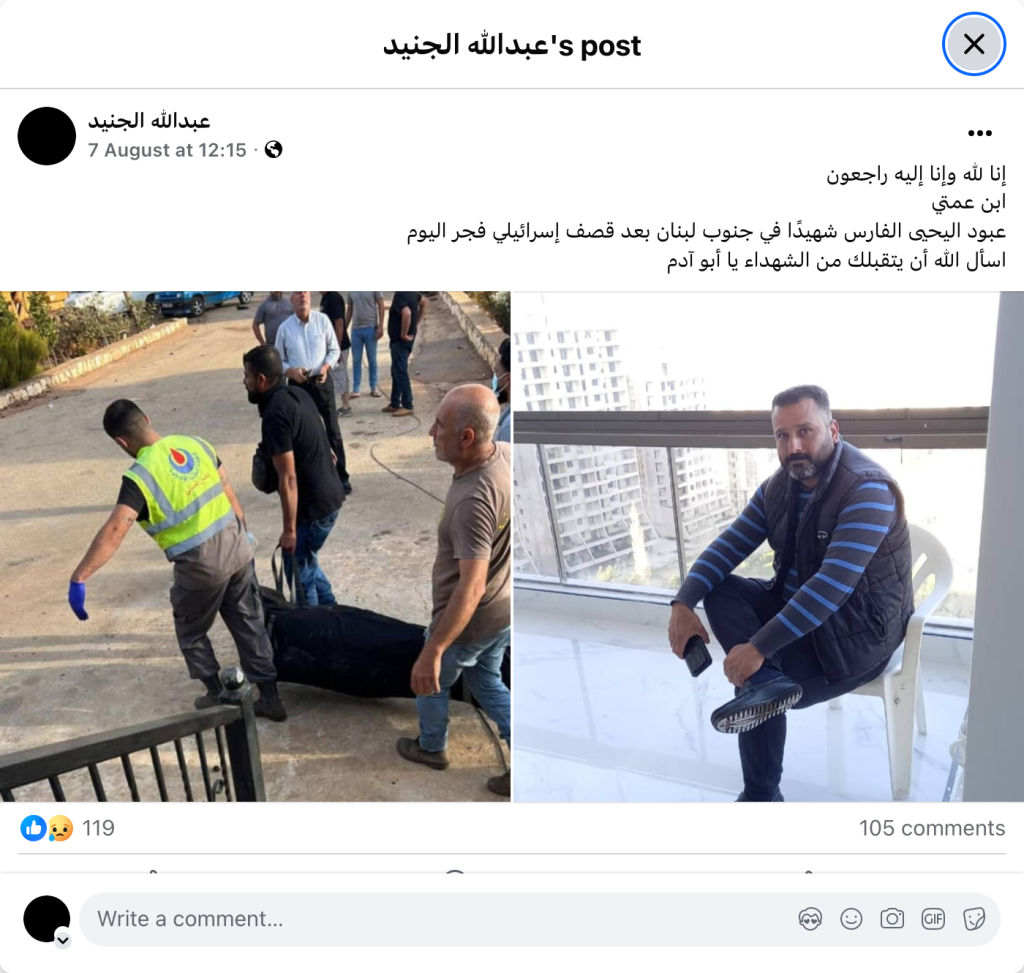Open the poster's profile picture

(x=46, y=136)
